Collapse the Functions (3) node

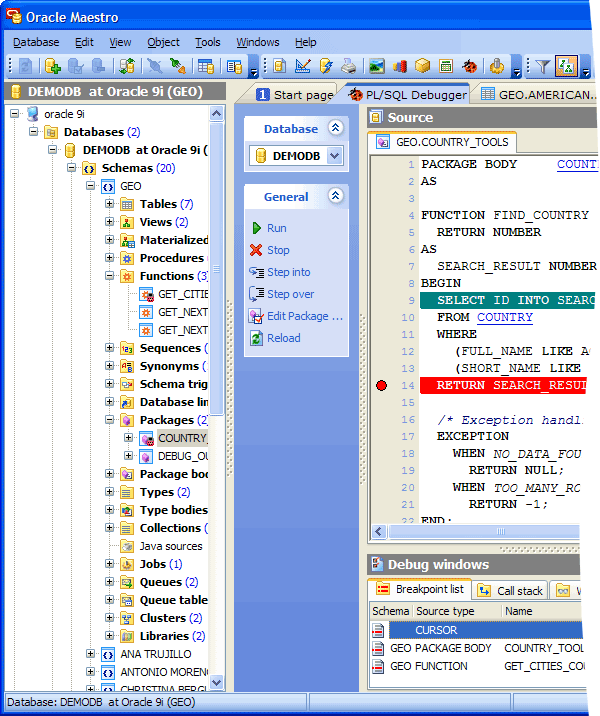pyautogui.click(x=110, y=276)
